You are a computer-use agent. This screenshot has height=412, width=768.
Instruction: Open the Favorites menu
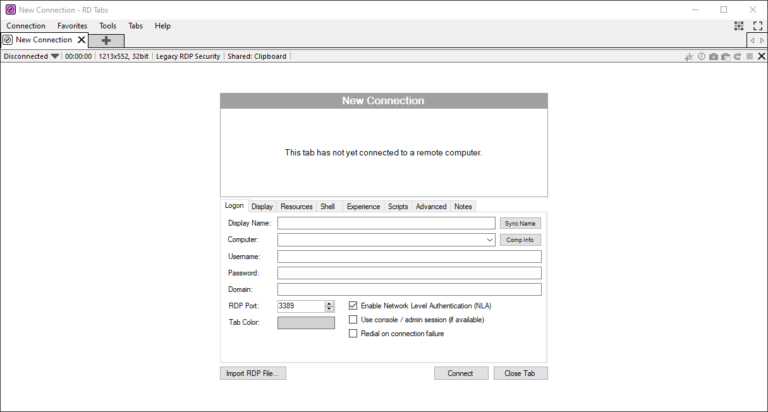[x=71, y=25]
